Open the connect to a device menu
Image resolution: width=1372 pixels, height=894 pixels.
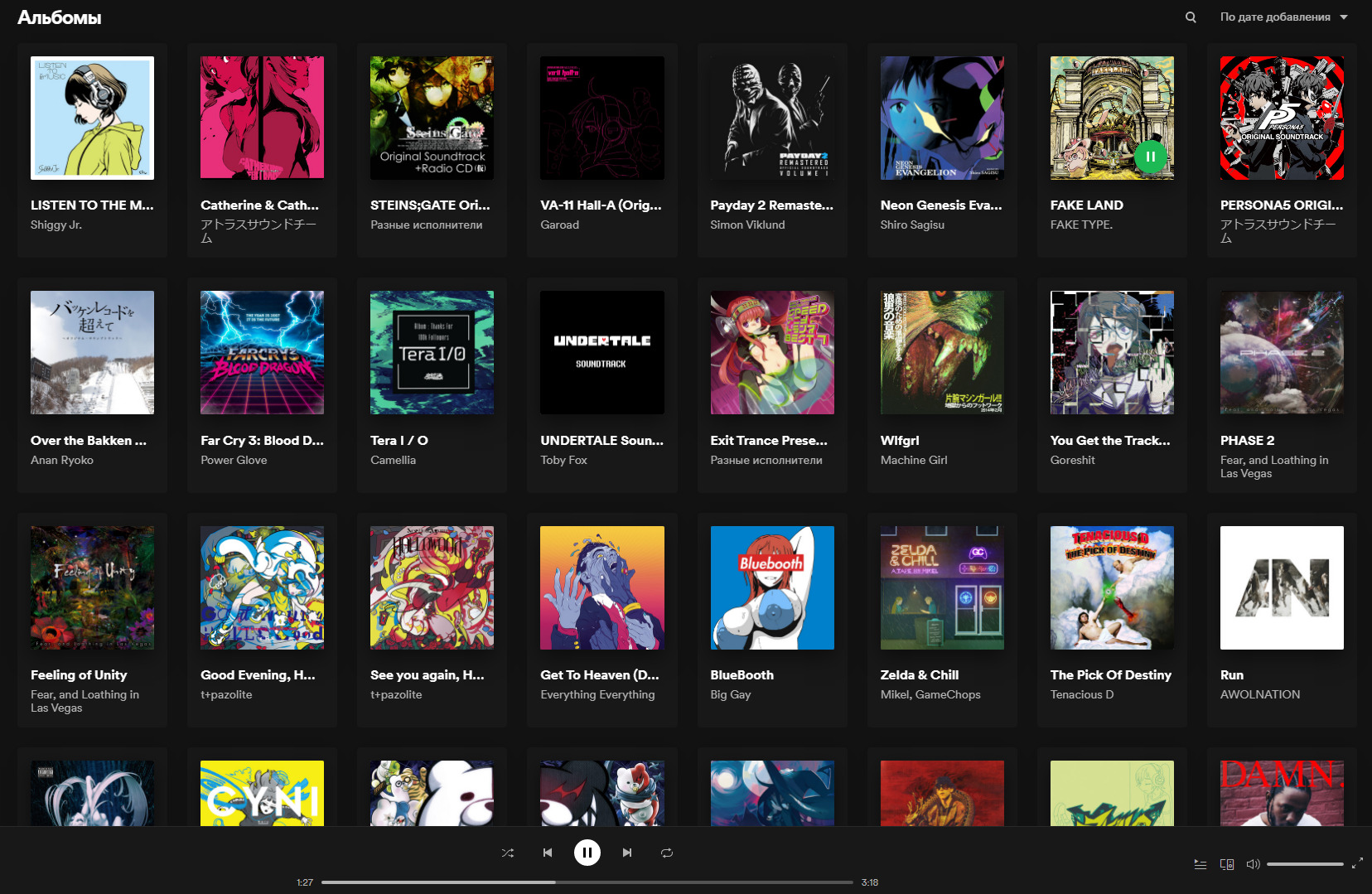pyautogui.click(x=1227, y=864)
